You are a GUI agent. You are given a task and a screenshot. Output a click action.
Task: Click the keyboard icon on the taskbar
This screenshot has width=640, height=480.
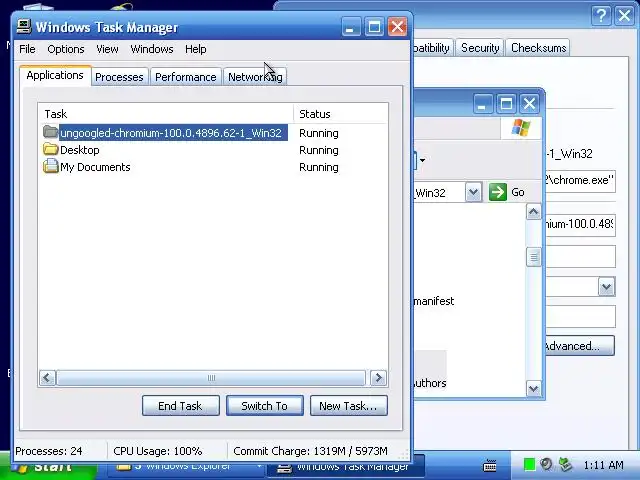click(490, 465)
